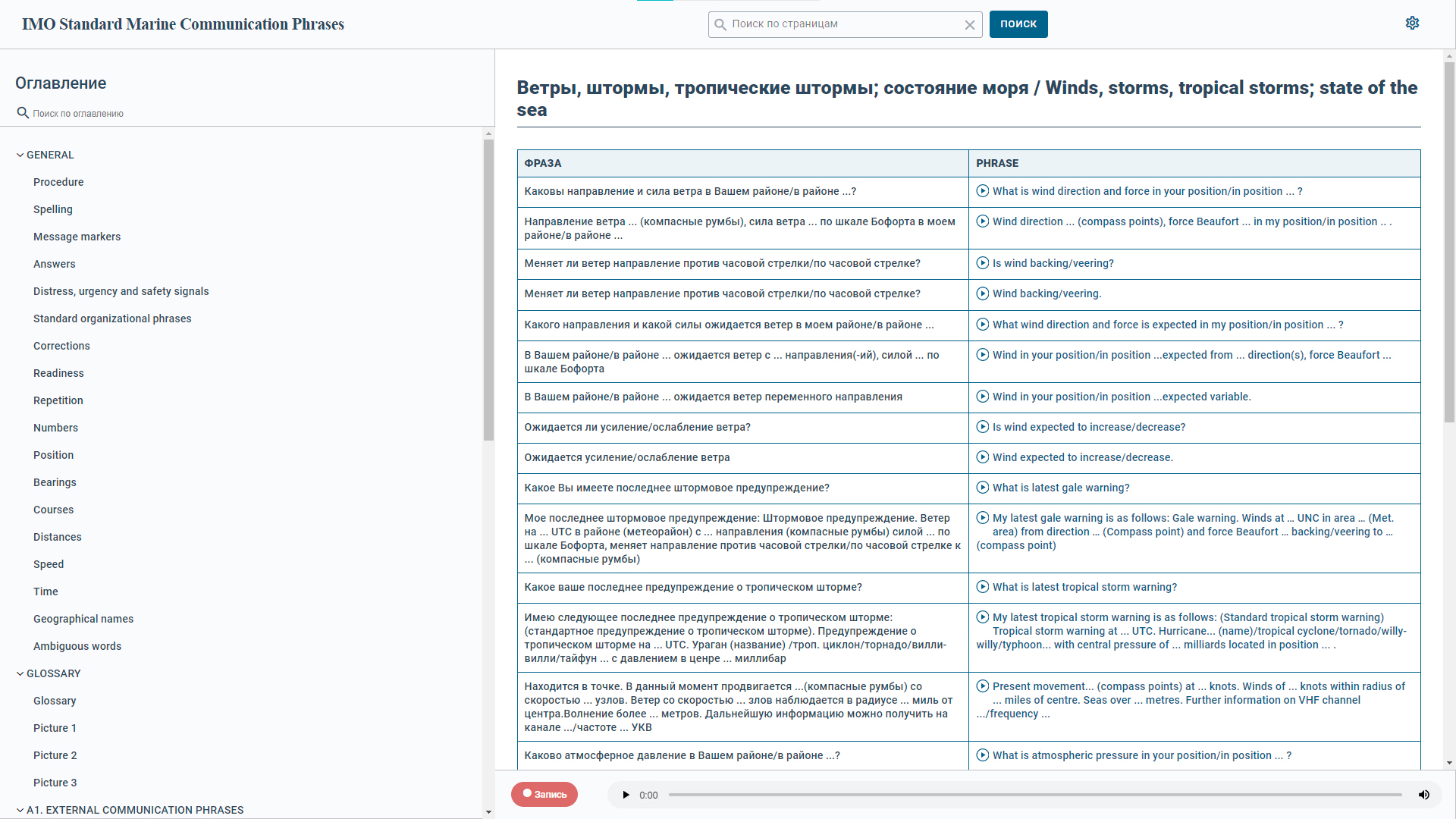This screenshot has width=1456, height=819.
Task: Open Picture 3 in the glossary
Action: click(x=55, y=783)
